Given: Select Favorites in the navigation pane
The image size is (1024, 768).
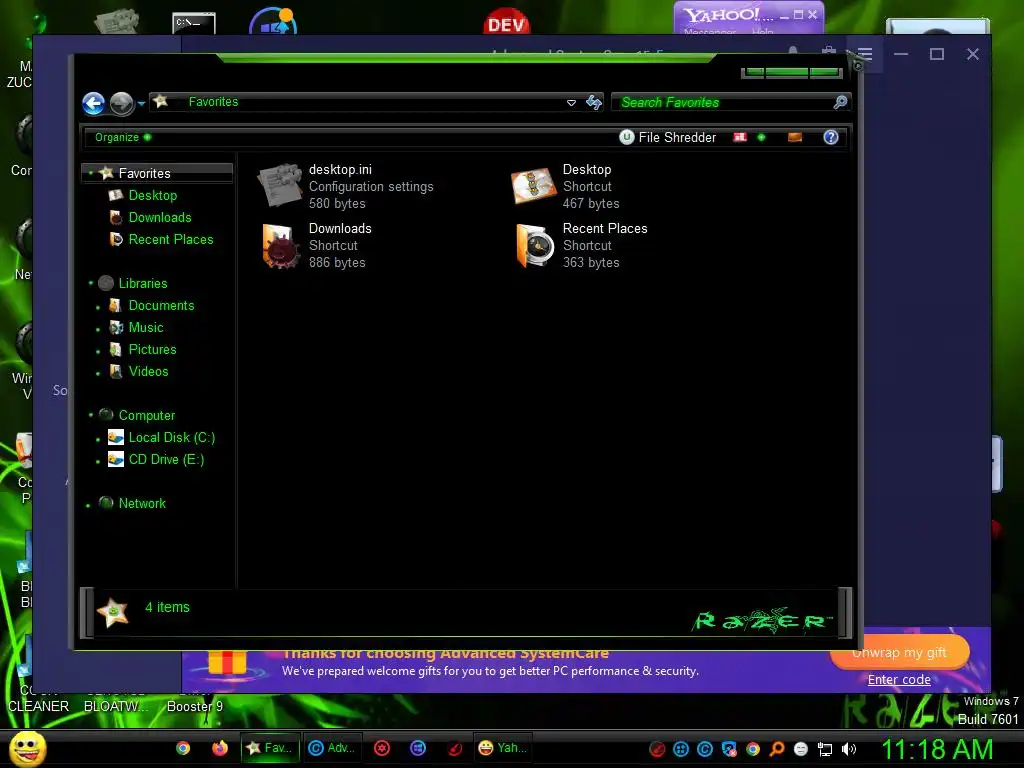Looking at the screenshot, I should tap(144, 173).
